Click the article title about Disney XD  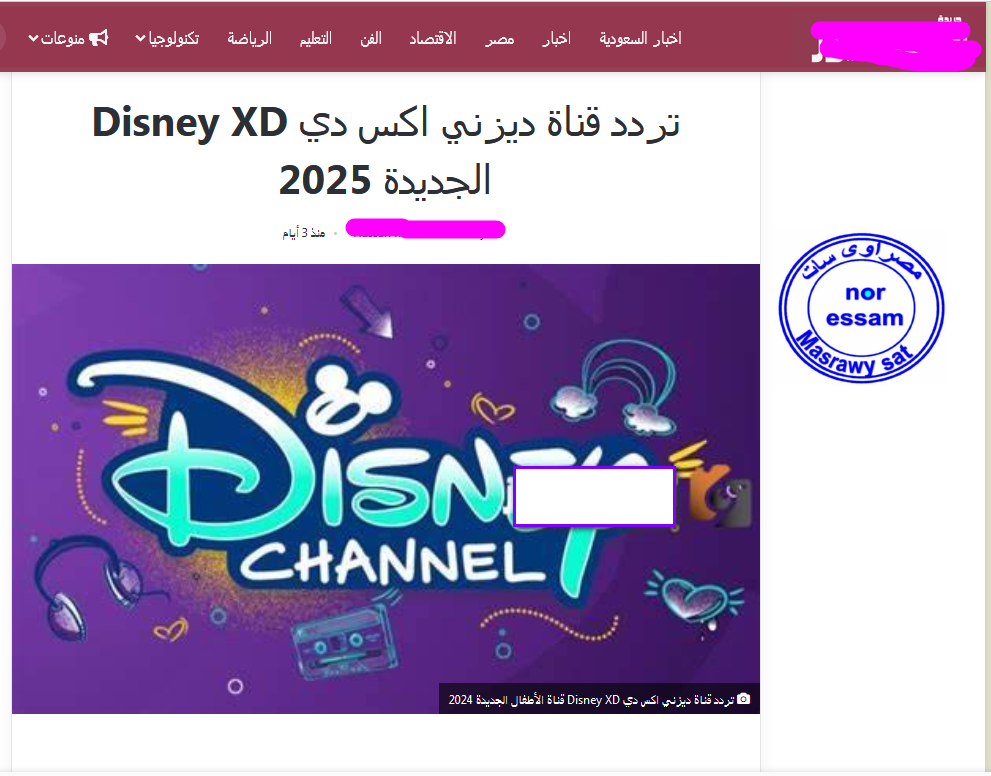pos(386,150)
